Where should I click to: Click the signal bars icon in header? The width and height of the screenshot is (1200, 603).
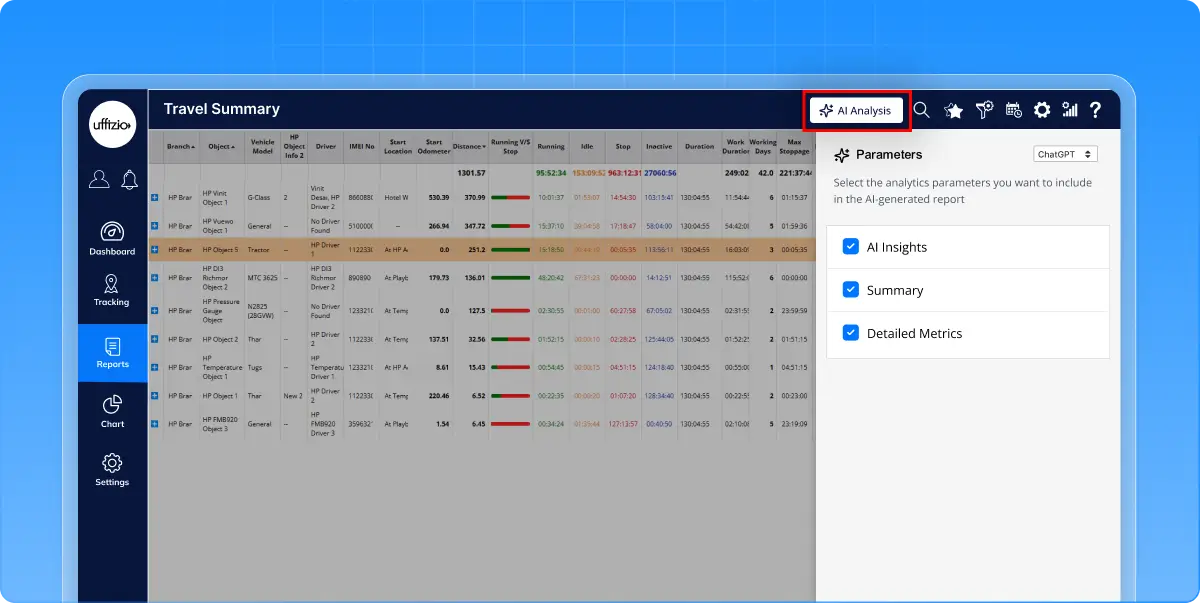click(x=1070, y=110)
